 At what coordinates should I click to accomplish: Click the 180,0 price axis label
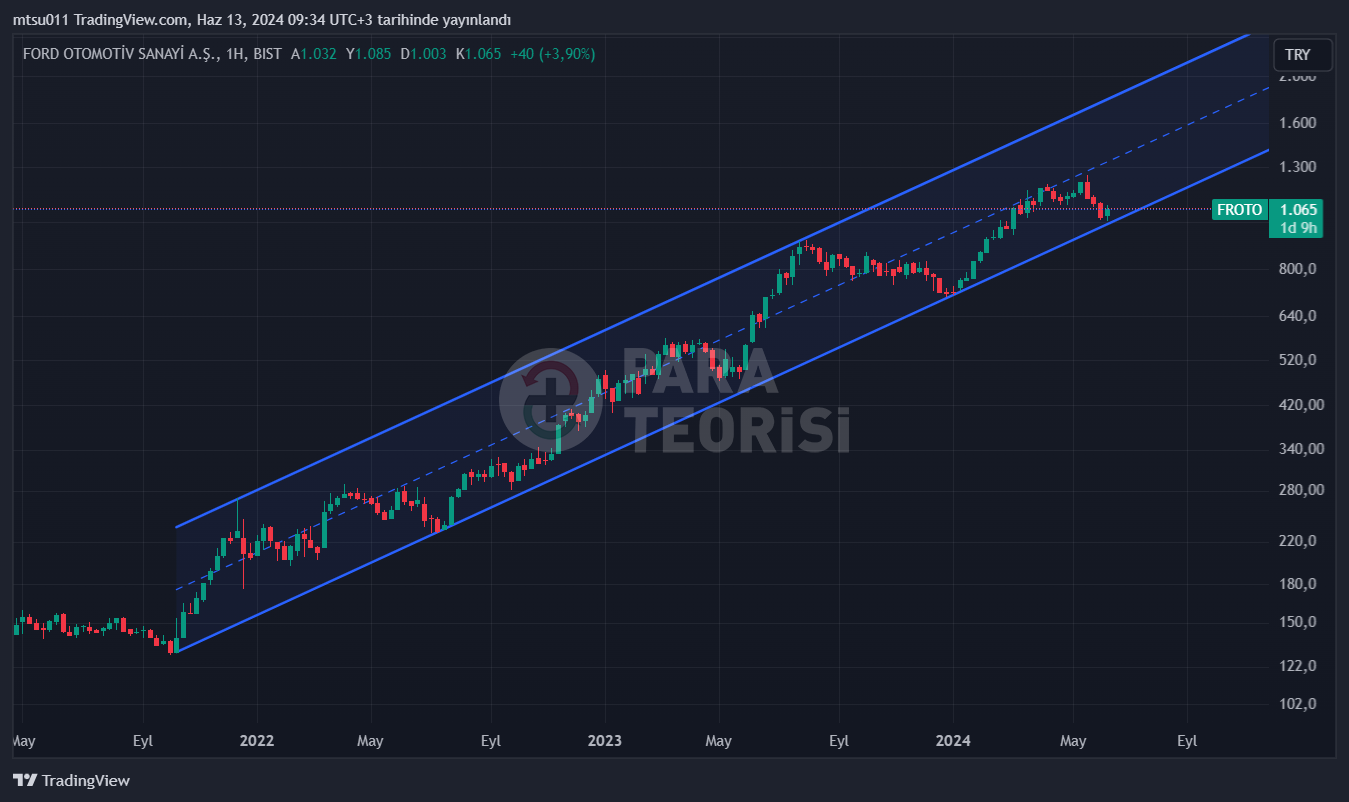[x=1296, y=584]
